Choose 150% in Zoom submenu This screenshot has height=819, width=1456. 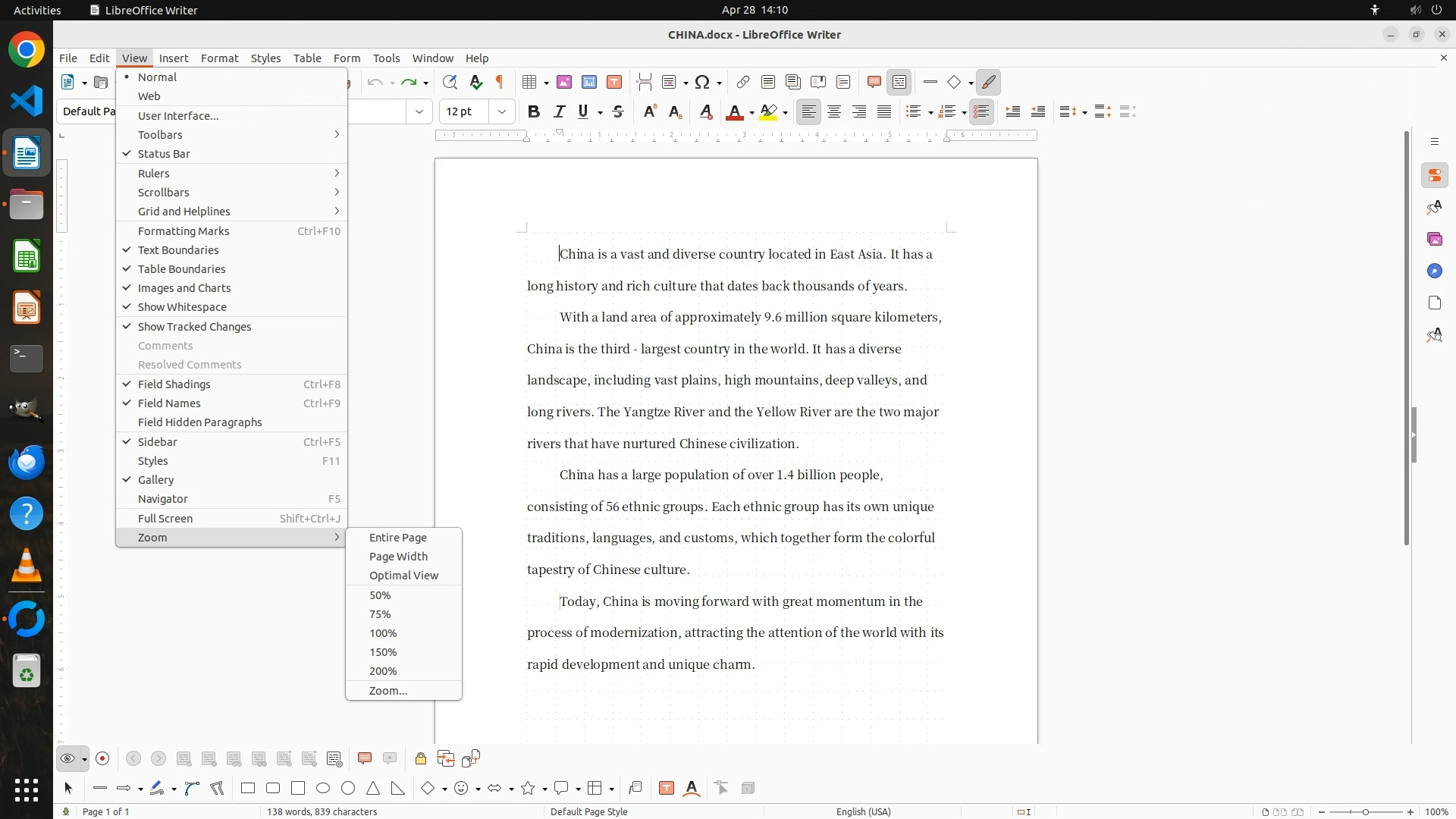pos(383,652)
